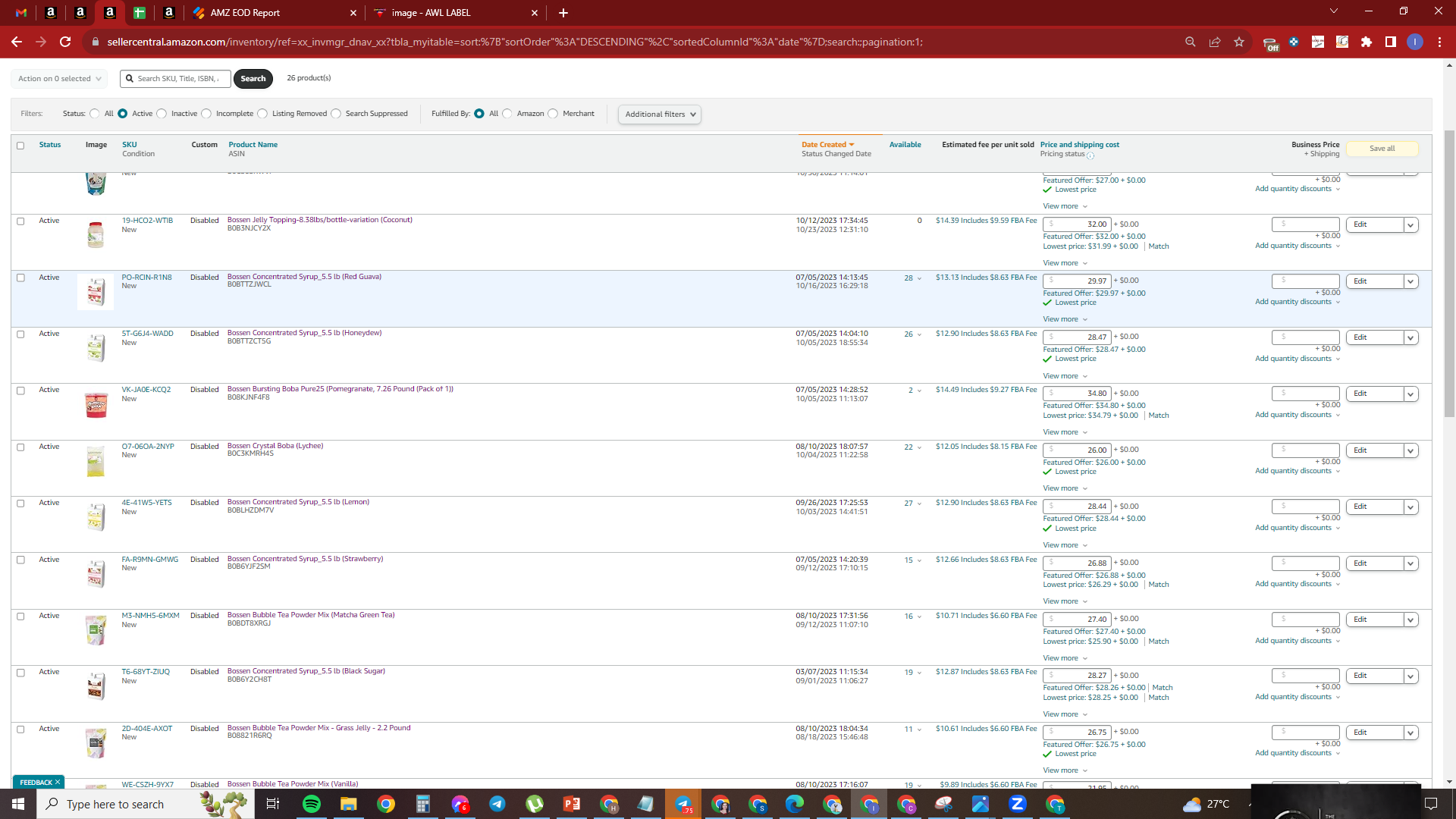Close the image - AWL LABEL tab

pos(535,13)
